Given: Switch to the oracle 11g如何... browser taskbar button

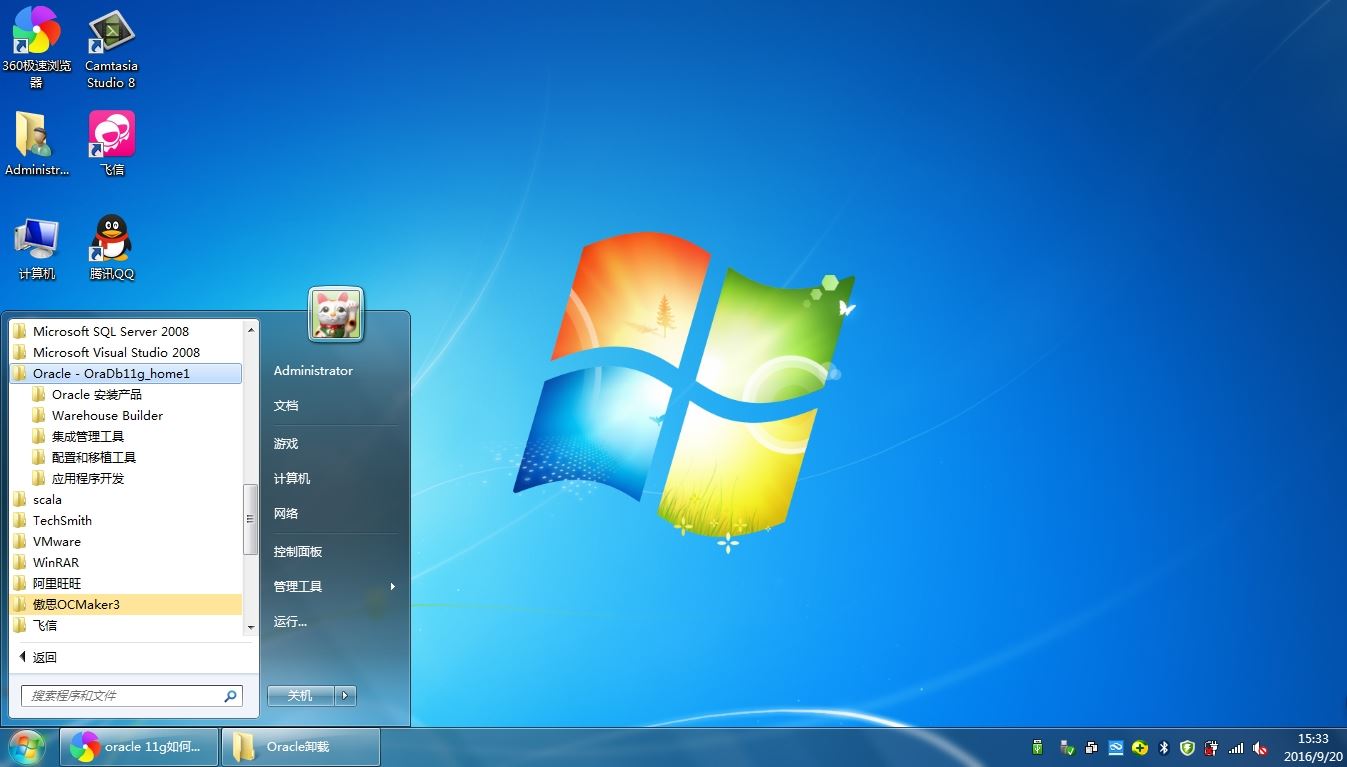Looking at the screenshot, I should pos(139,747).
